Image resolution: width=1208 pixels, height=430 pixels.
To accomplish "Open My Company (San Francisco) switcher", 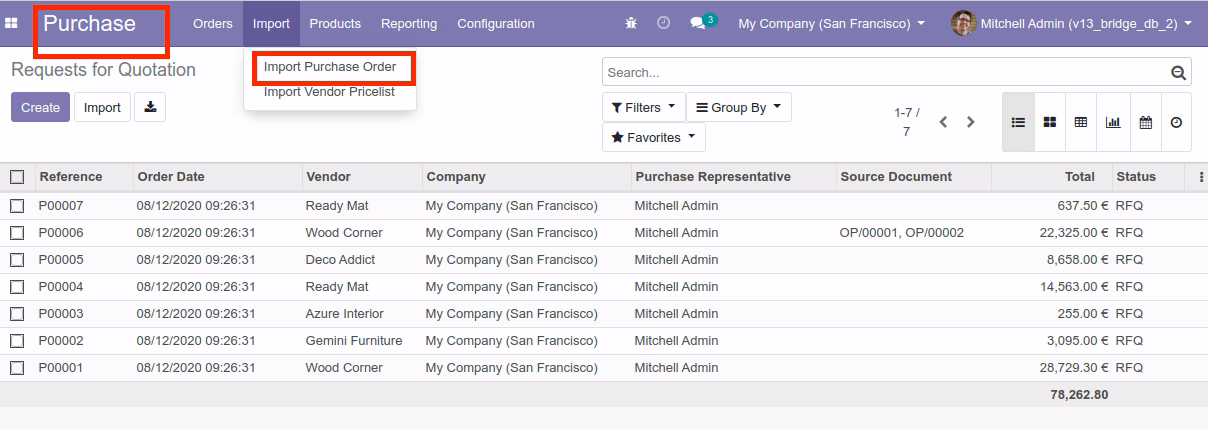I will [831, 23].
